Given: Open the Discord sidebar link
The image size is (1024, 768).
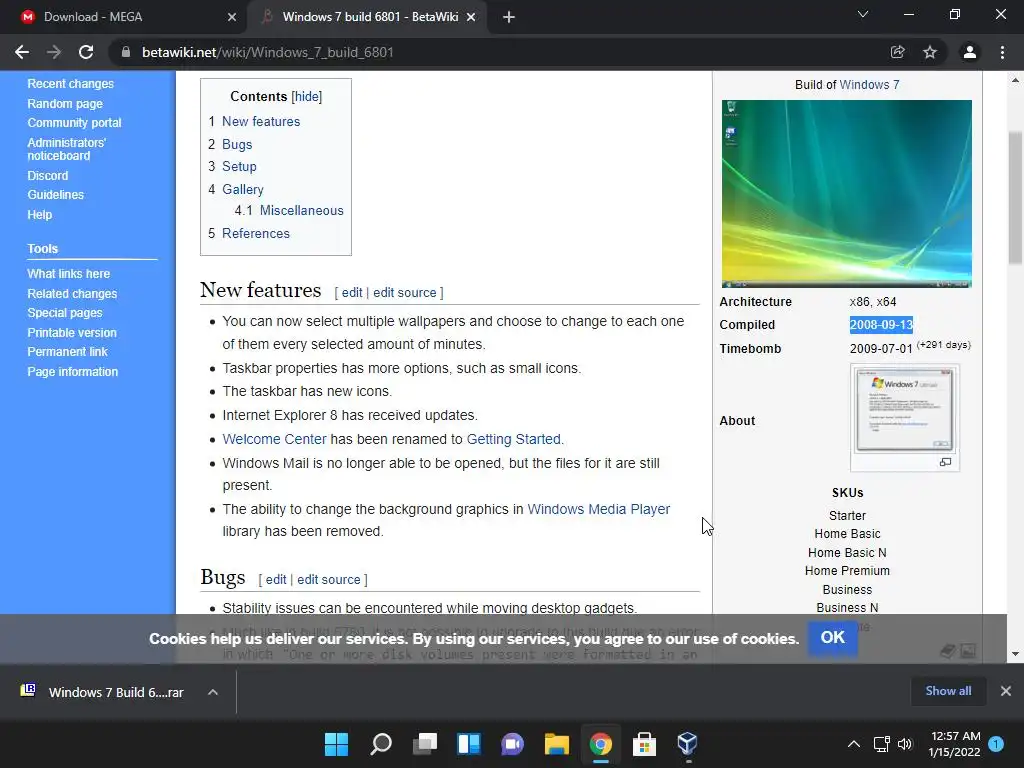Looking at the screenshot, I should [x=48, y=176].
